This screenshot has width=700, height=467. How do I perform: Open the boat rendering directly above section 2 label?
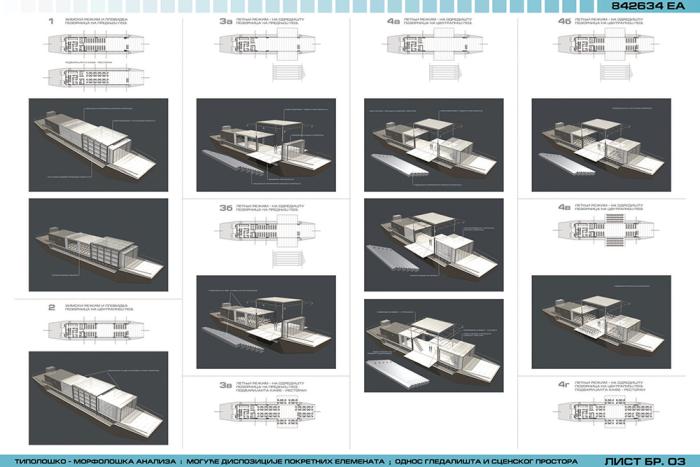tap(99, 245)
